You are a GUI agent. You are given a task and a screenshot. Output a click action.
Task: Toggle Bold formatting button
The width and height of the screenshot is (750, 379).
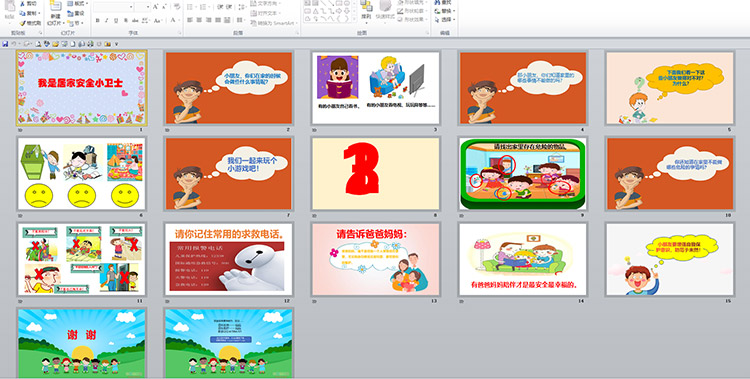tap(98, 20)
